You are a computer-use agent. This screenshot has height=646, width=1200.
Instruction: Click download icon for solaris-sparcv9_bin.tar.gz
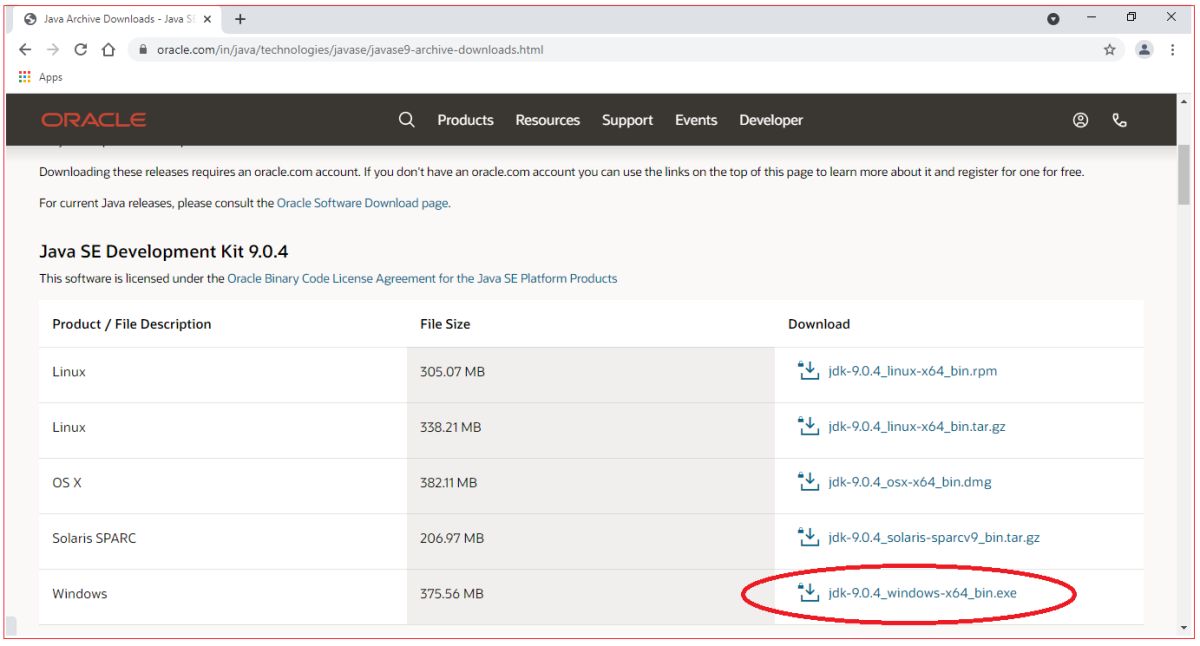808,538
